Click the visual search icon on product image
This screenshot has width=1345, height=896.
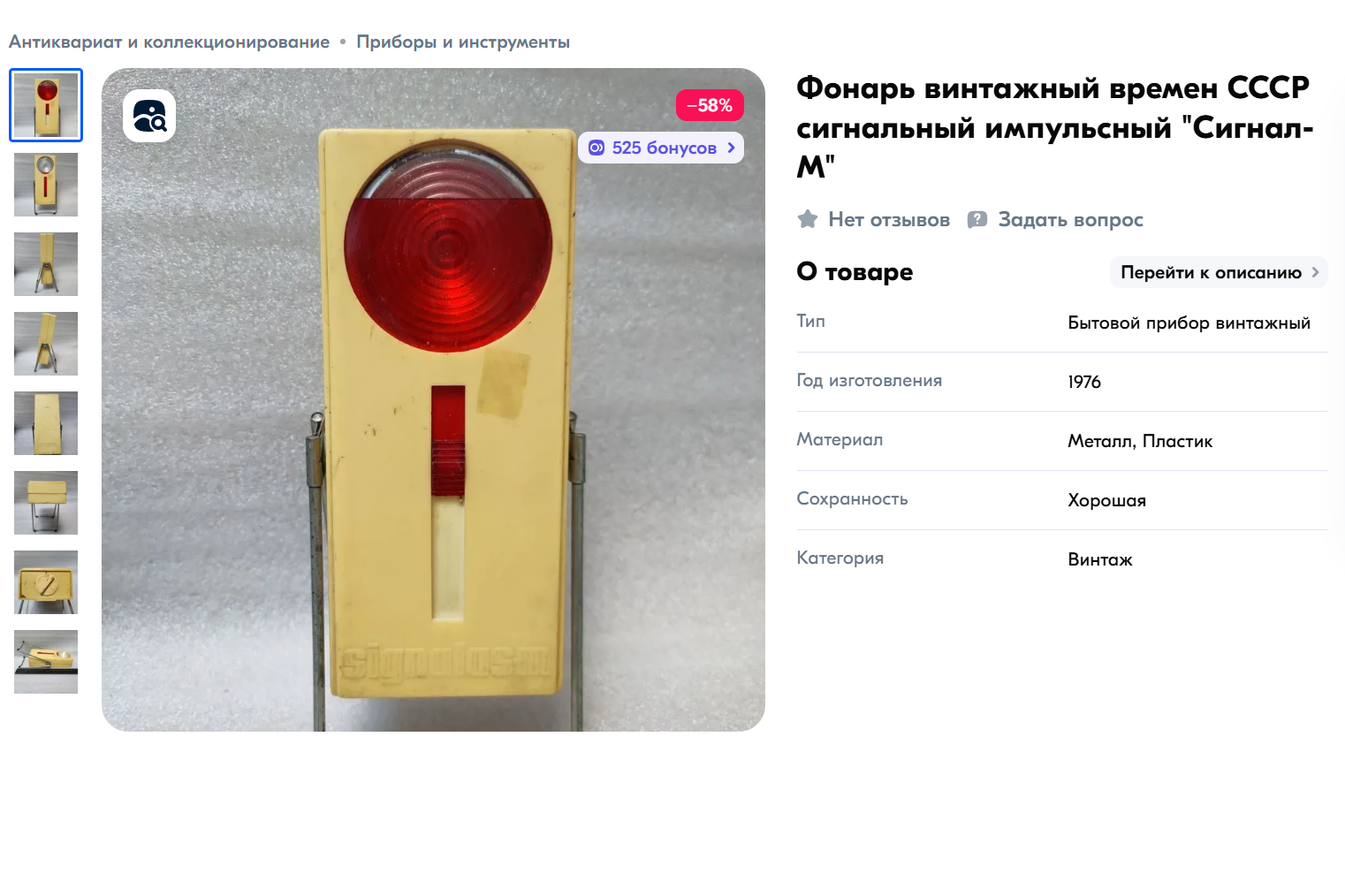149,116
